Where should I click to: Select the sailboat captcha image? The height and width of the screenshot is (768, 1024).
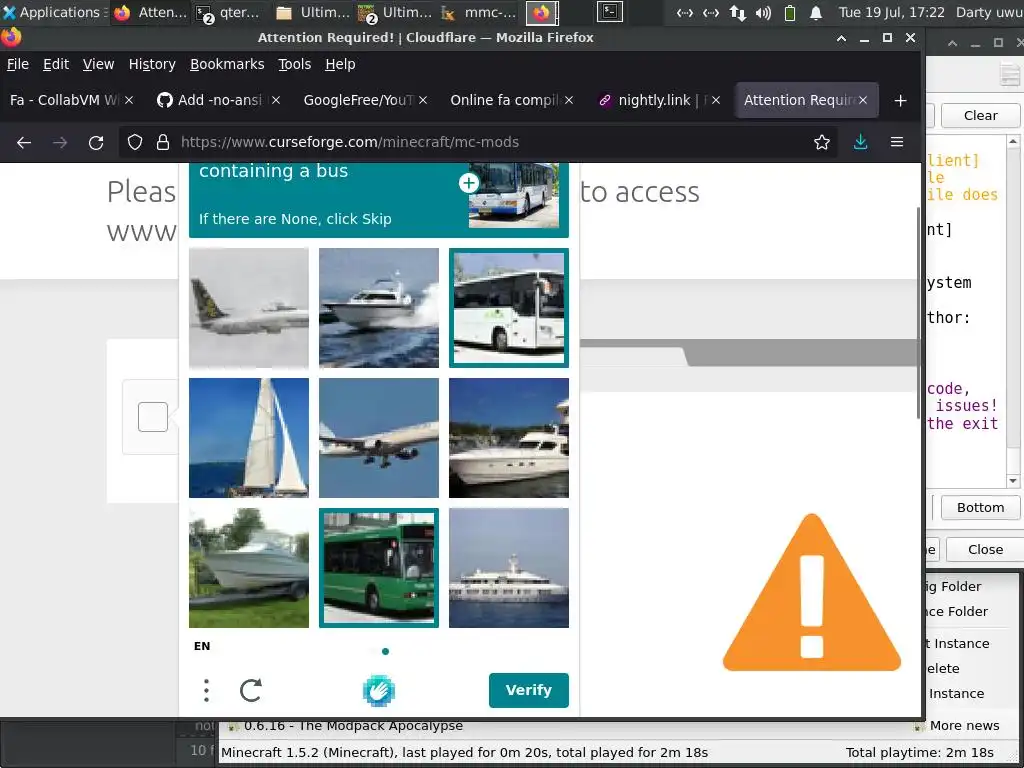pos(249,438)
